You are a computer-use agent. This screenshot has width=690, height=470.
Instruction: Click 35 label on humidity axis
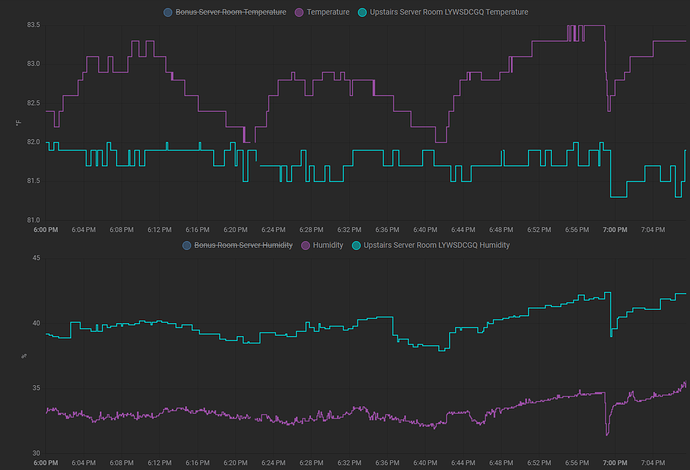[x=36, y=388]
